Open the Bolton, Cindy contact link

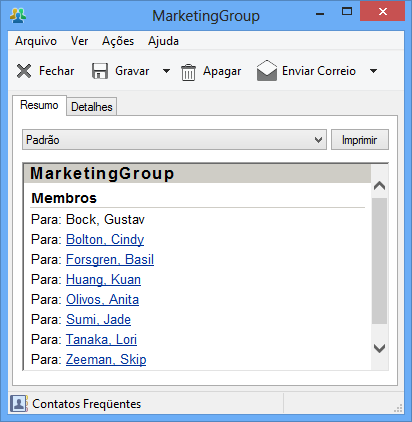coord(105,240)
